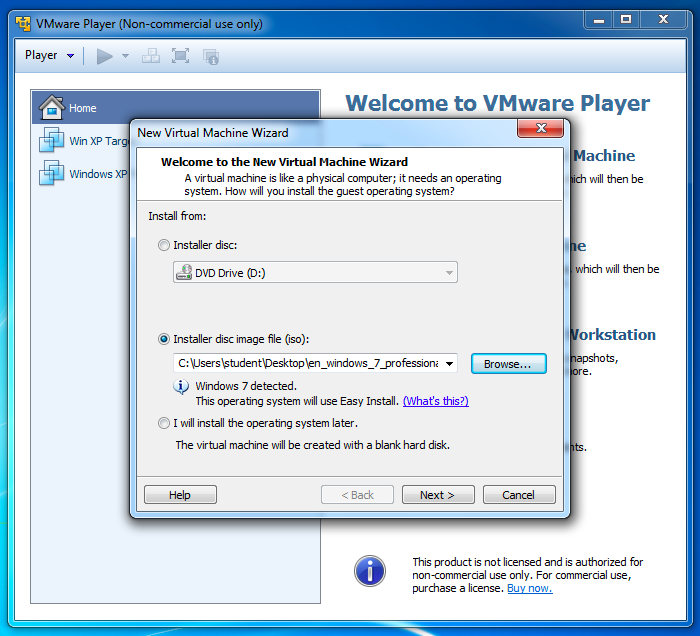Click the Buy now. link
Screen dimensions: 700x636
tap(529, 588)
